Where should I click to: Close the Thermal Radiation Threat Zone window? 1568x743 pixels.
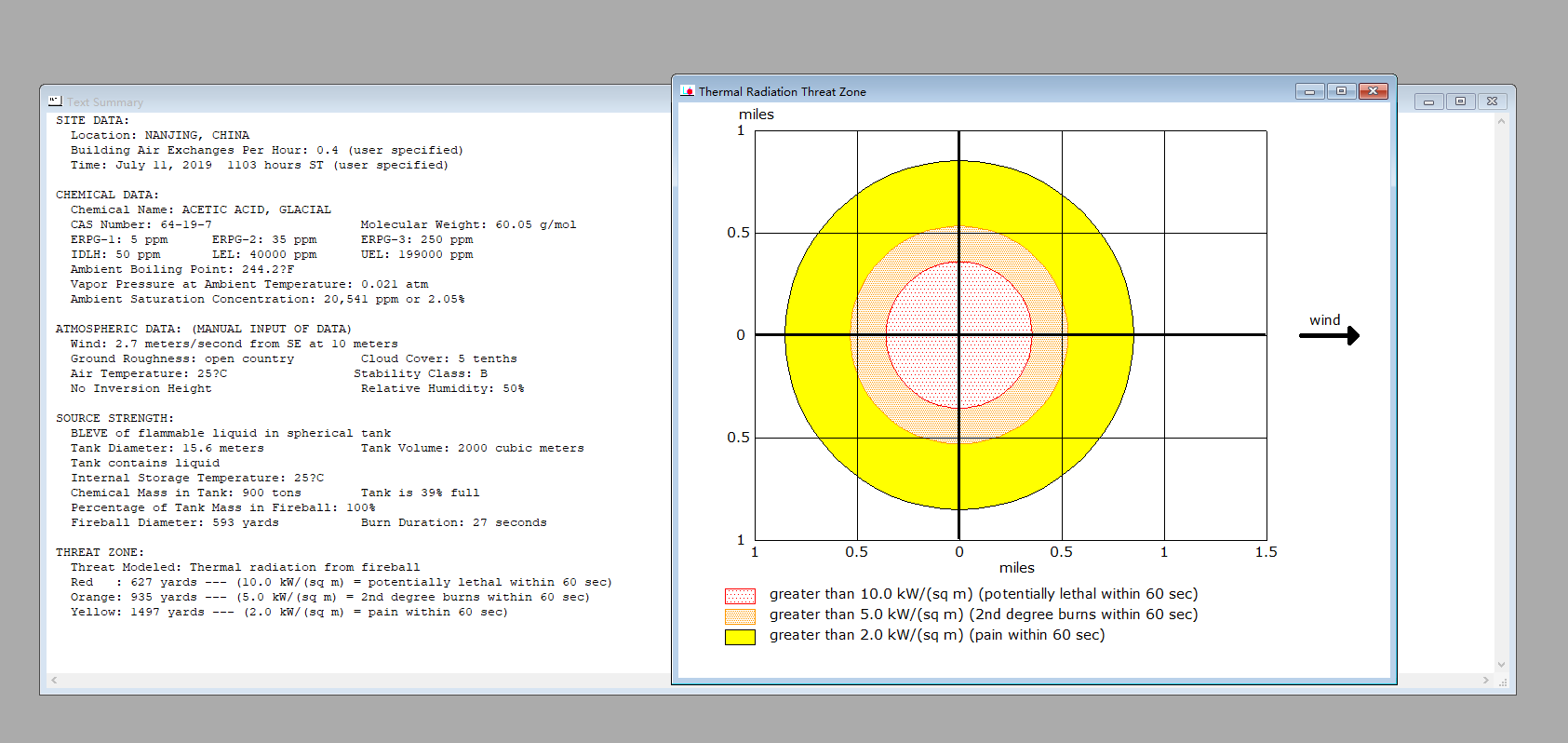(x=1374, y=91)
